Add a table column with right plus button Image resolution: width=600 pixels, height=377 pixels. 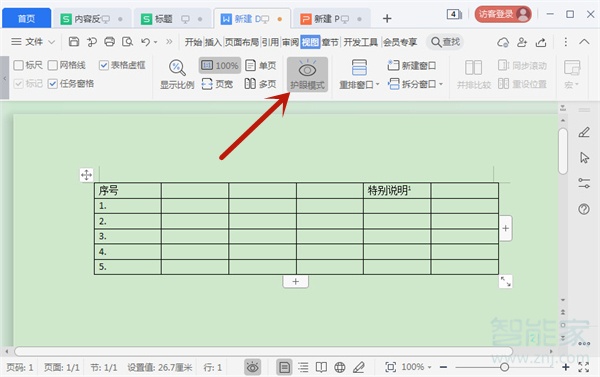pos(505,228)
